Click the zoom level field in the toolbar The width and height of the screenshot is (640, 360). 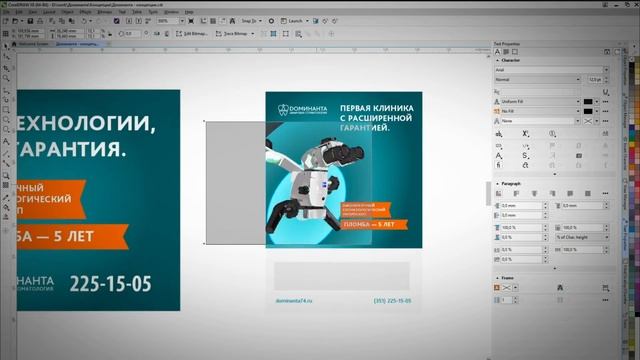click(167, 21)
